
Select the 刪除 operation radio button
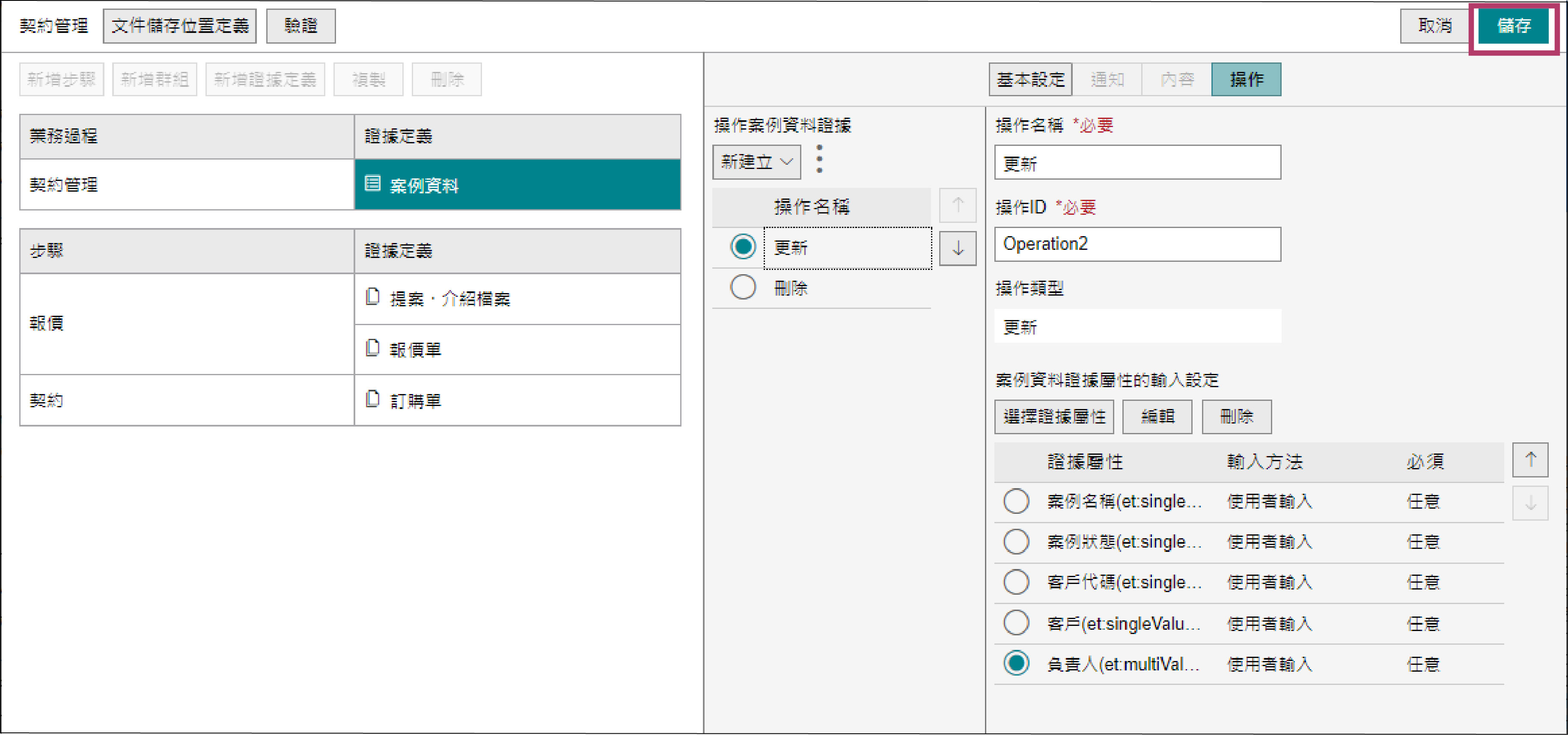tap(743, 287)
